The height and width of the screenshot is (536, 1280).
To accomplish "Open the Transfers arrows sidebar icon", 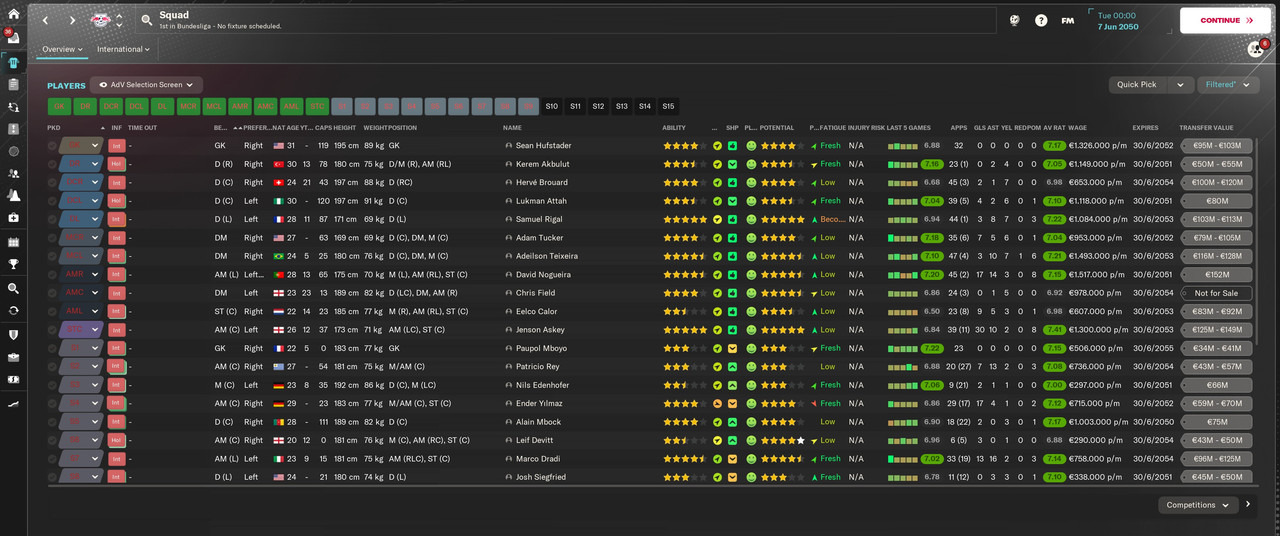I will pos(13,310).
